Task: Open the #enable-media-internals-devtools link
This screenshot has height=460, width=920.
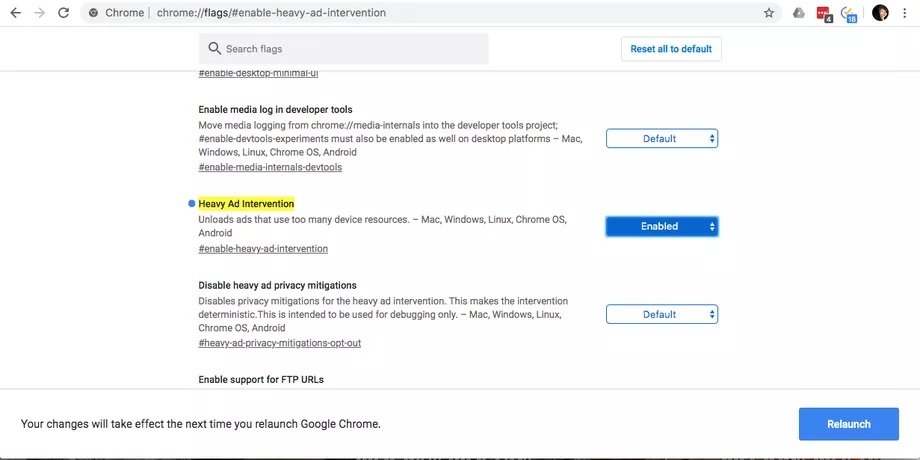Action: [x=270, y=167]
